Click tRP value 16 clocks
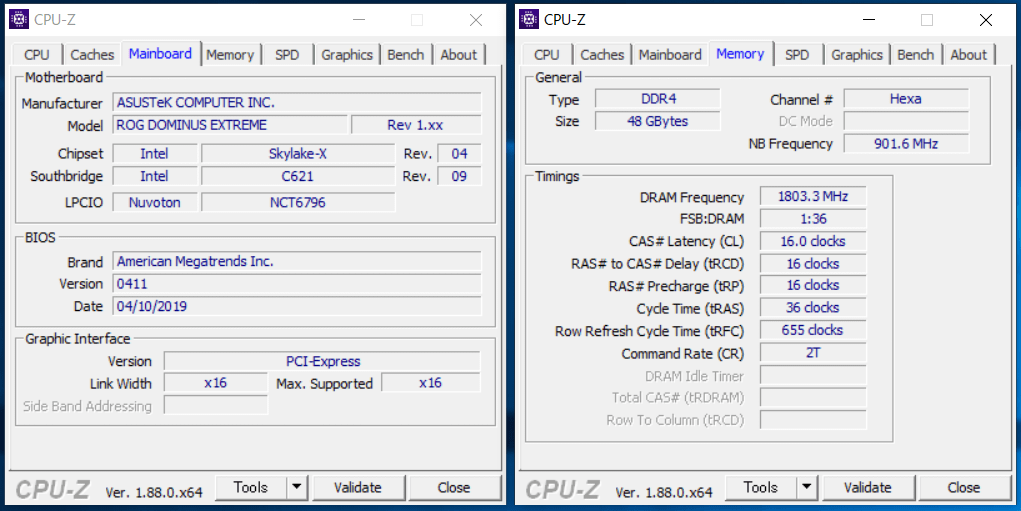Screen dimensions: 1021x511 click(813, 286)
